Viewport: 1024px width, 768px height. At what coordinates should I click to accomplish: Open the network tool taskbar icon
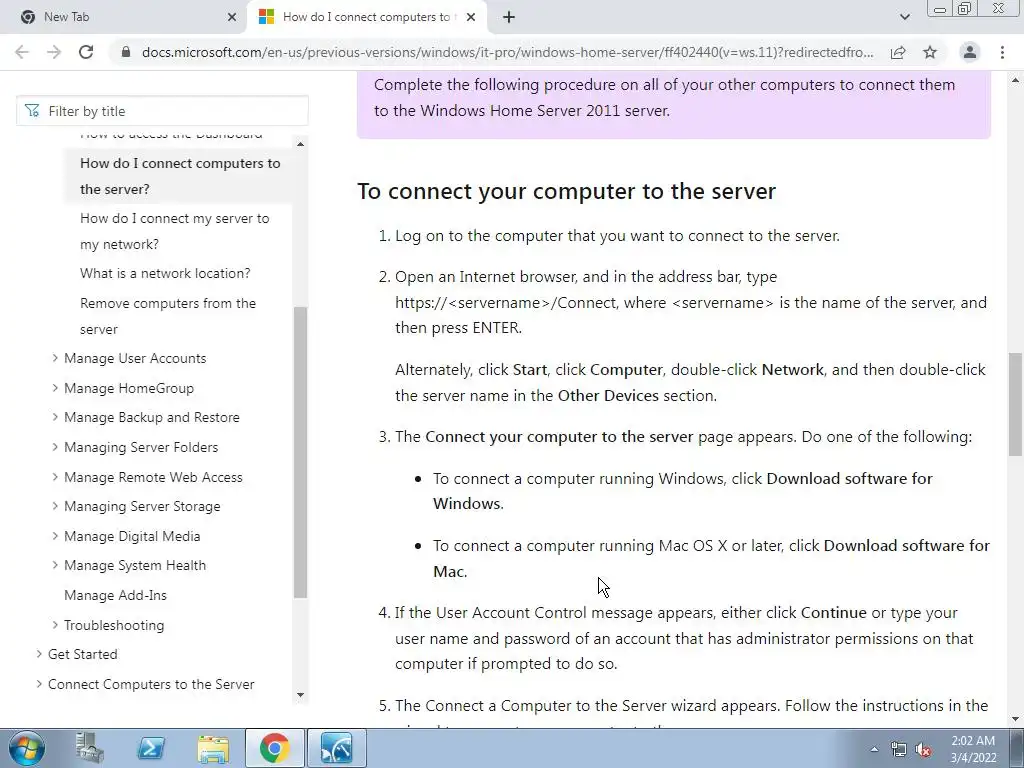pos(337,748)
